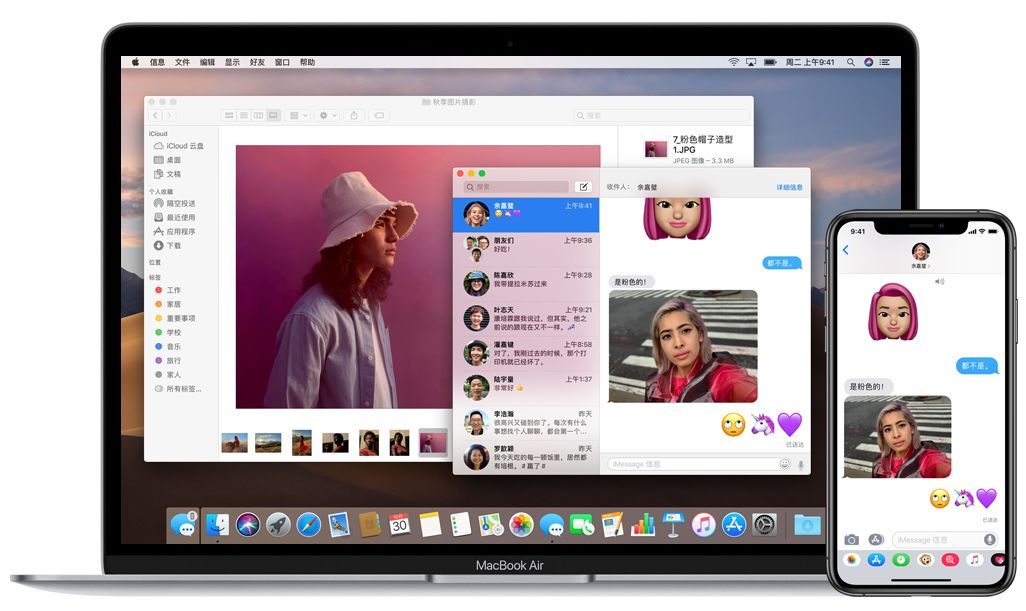Switch Finder to list view

tap(243, 116)
